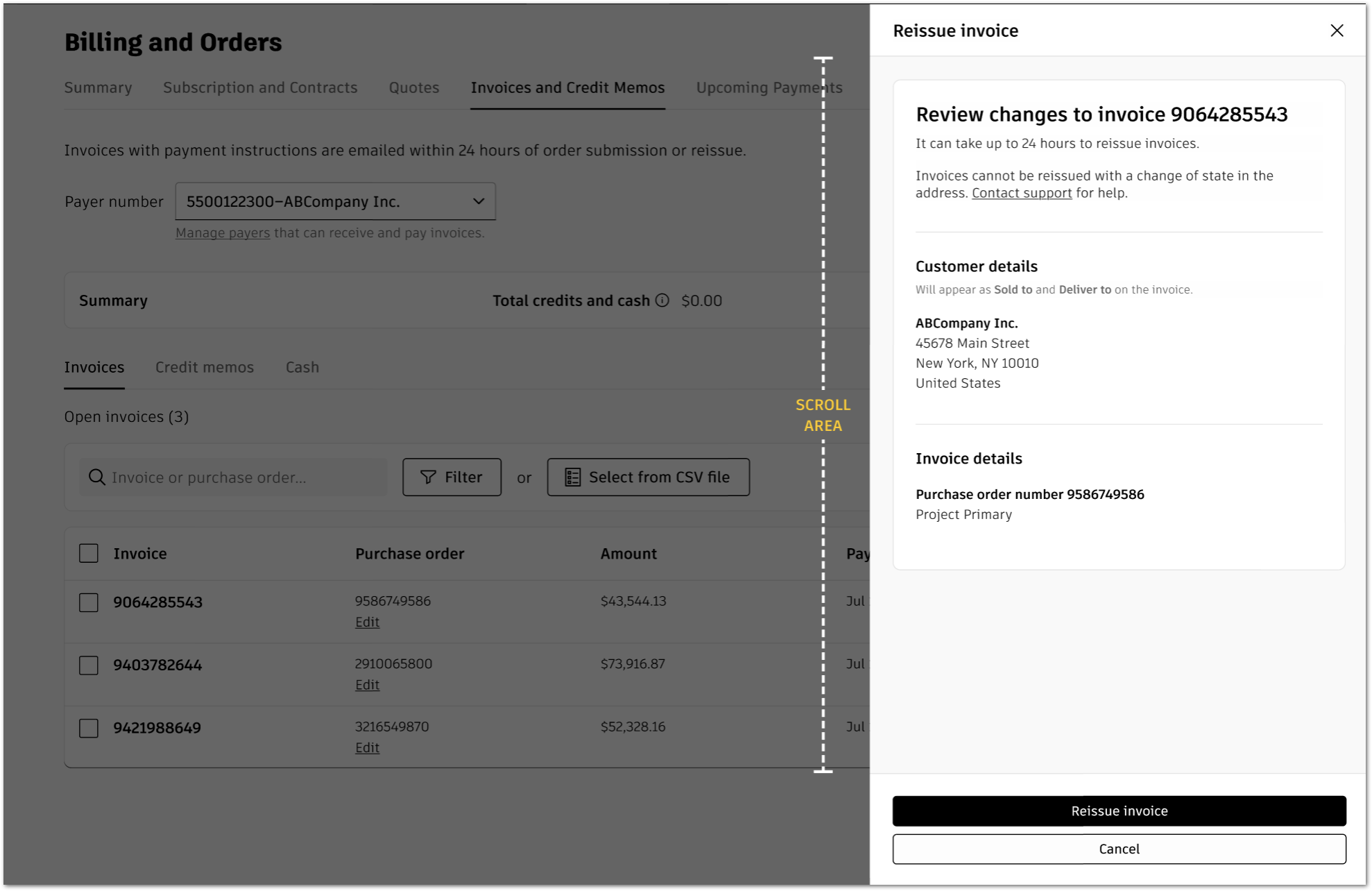Open the Contact support link
This screenshot has height=891, width=1372.
pyautogui.click(x=1022, y=193)
